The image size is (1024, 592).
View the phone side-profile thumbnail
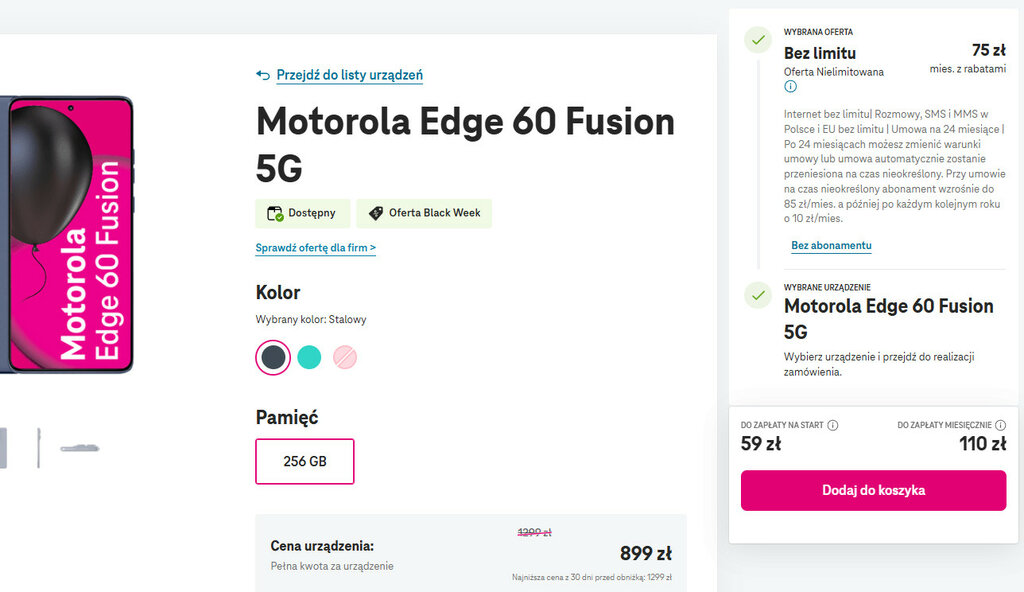[39, 447]
